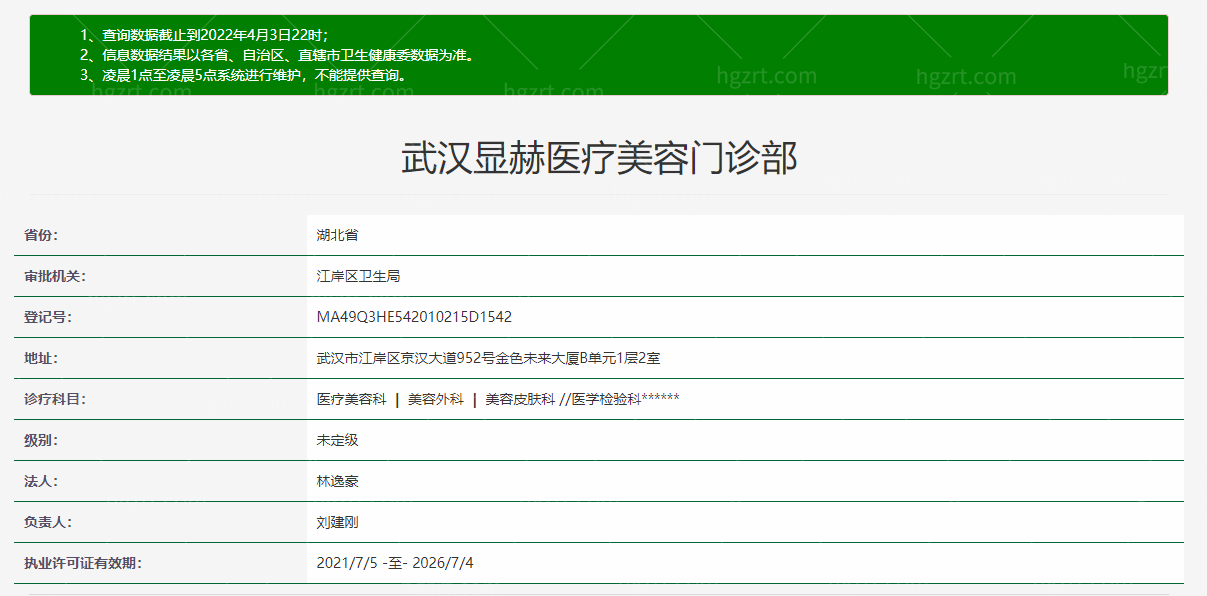Click the name 林逸豪

[x=337, y=481]
